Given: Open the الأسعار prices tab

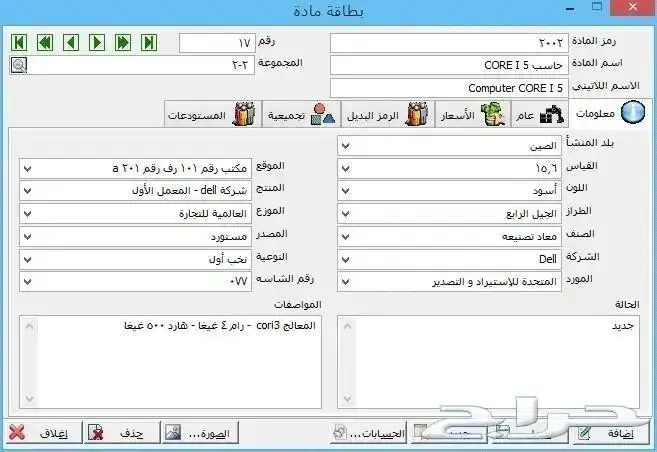Looking at the screenshot, I should [473, 114].
